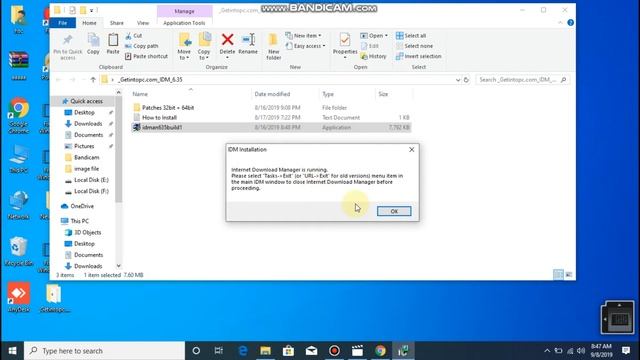
Task: Select OneDrive in navigation pane
Action: (82, 206)
